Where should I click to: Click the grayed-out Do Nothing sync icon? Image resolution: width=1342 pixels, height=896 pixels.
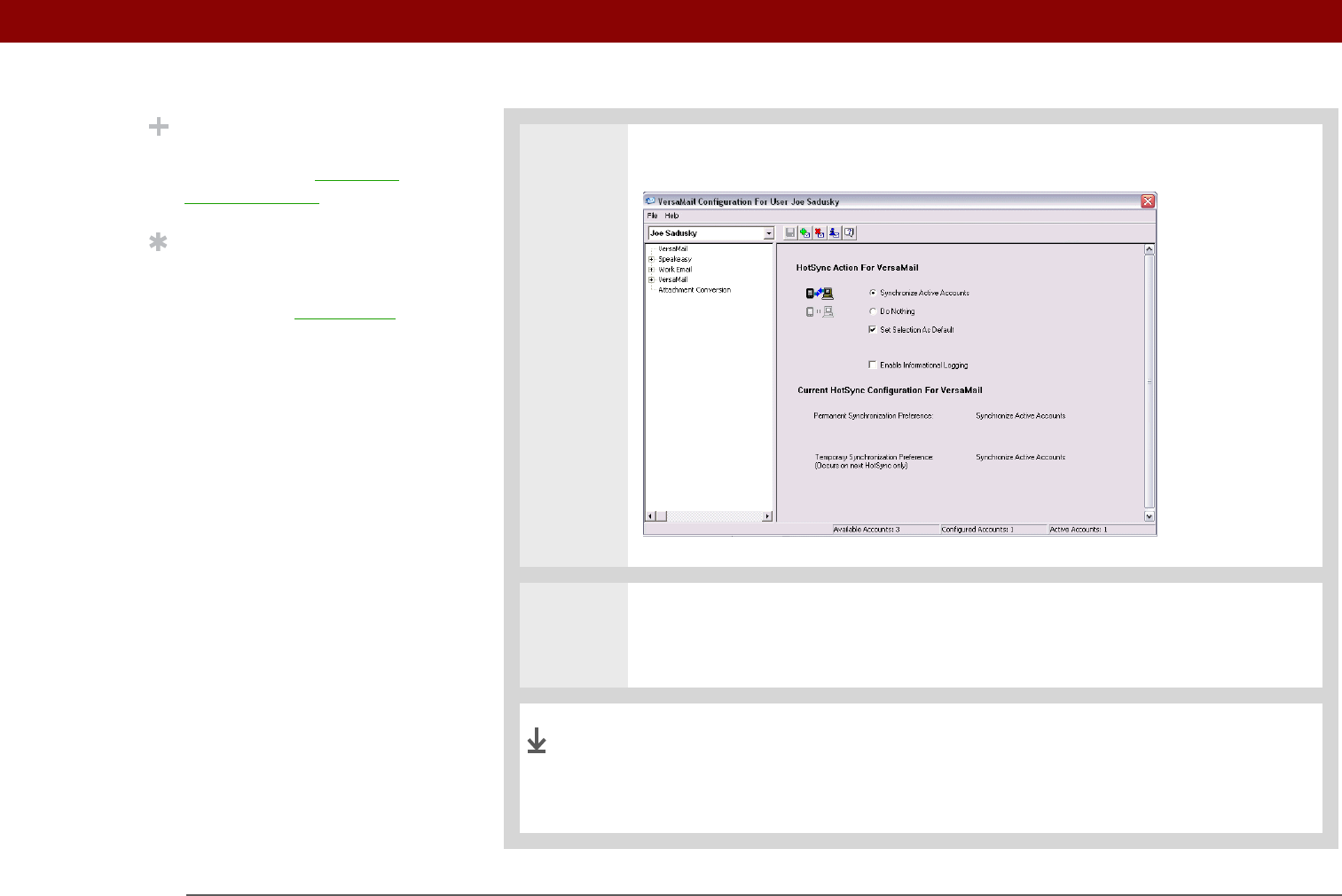point(820,312)
